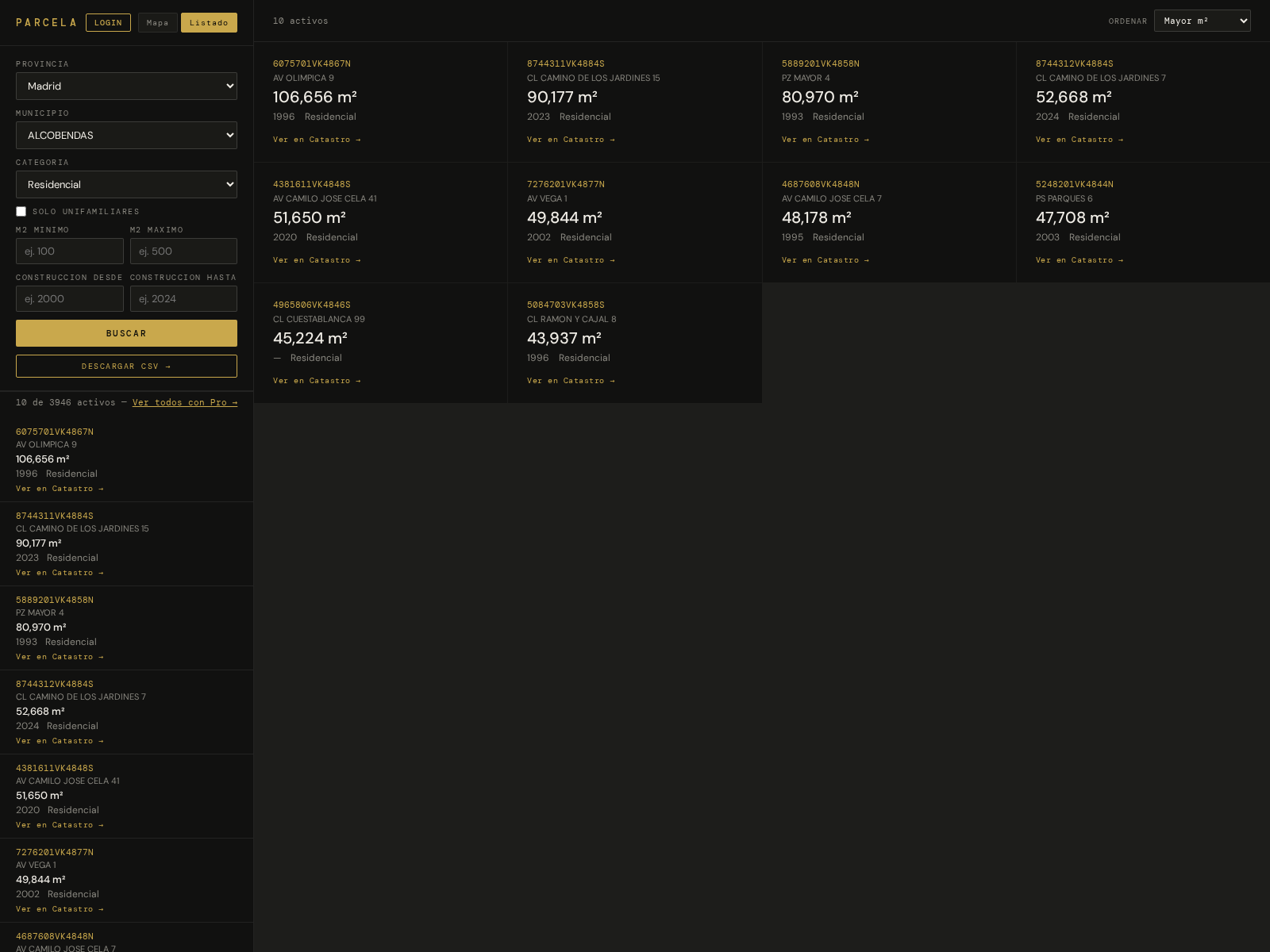1270x952 pixels.
Task: Open Ver en Catastro for CL CUESTABLANCA 99 card
Action: (x=317, y=381)
